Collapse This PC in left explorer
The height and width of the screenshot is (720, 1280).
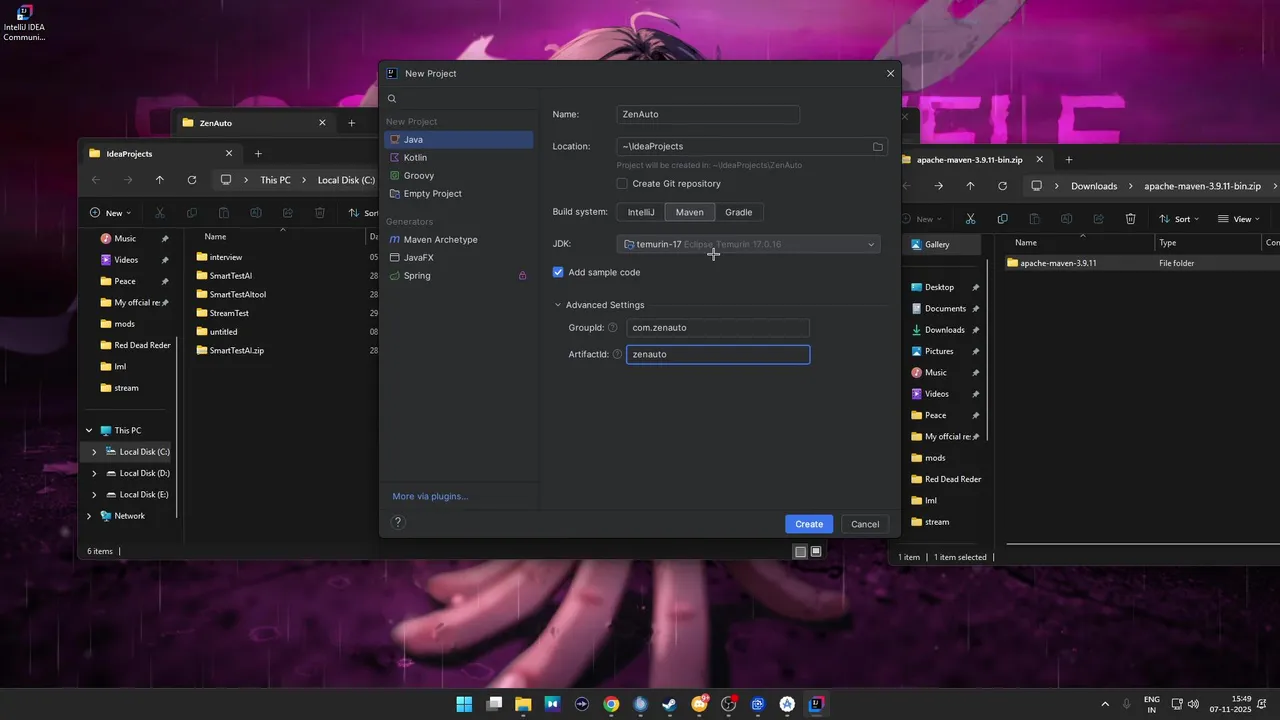(x=88, y=431)
